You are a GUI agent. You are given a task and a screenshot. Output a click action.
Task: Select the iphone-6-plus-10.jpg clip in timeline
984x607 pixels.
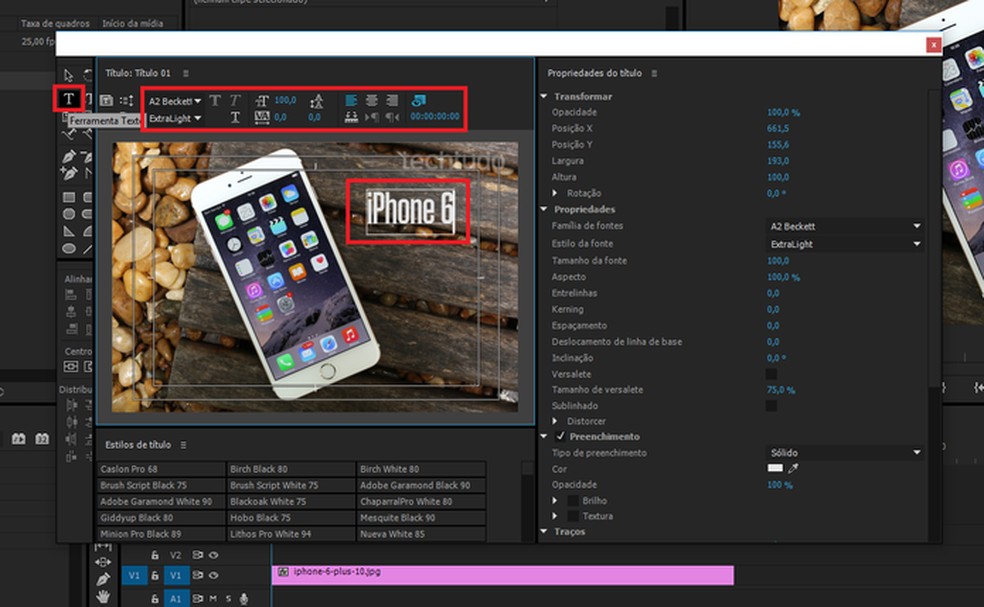[x=500, y=574]
